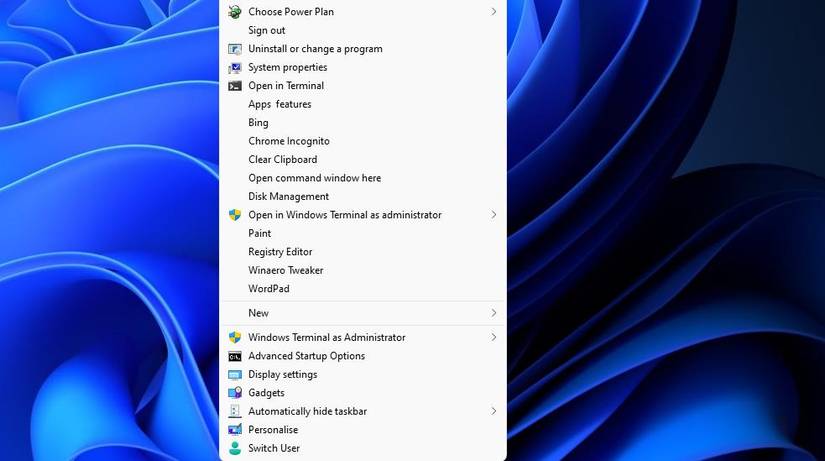Click the System properties monitor icon
This screenshot has width=825, height=461.
235,67
